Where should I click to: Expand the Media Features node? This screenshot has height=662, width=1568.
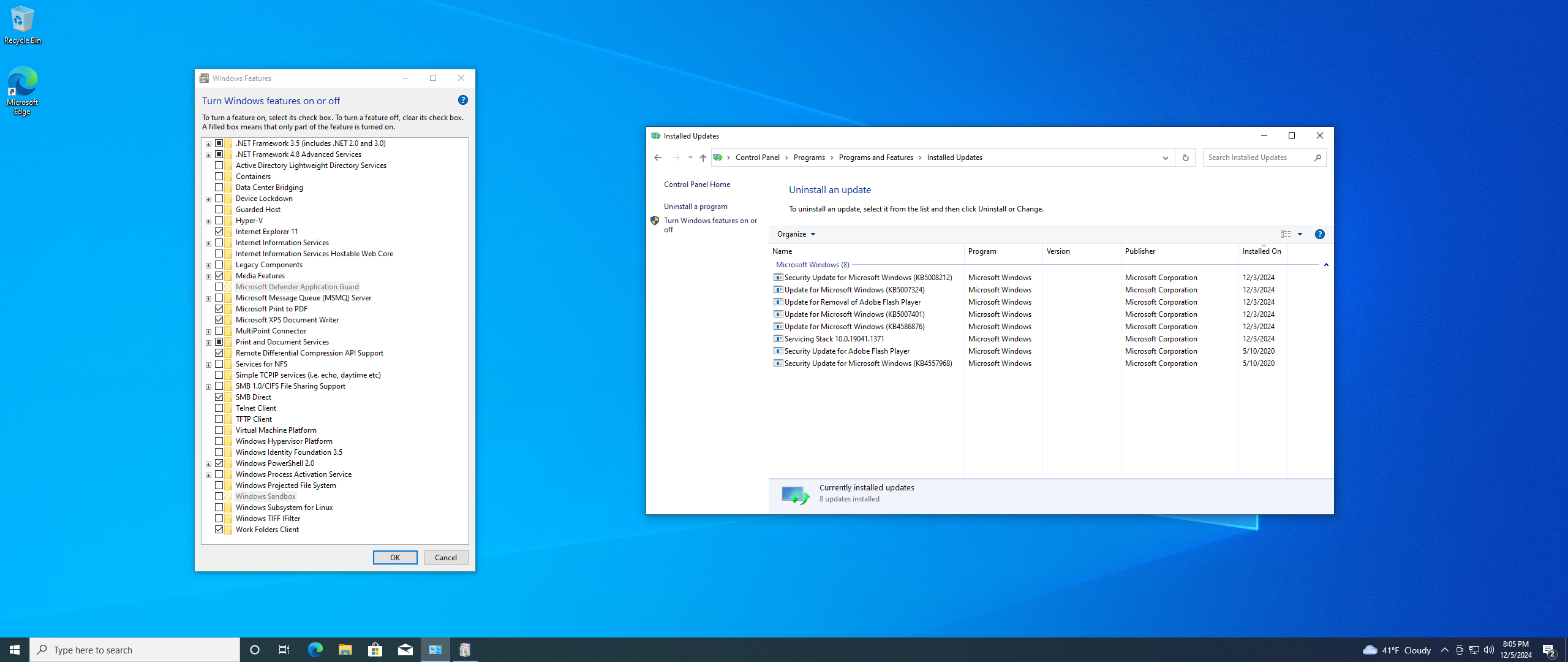pos(208,276)
